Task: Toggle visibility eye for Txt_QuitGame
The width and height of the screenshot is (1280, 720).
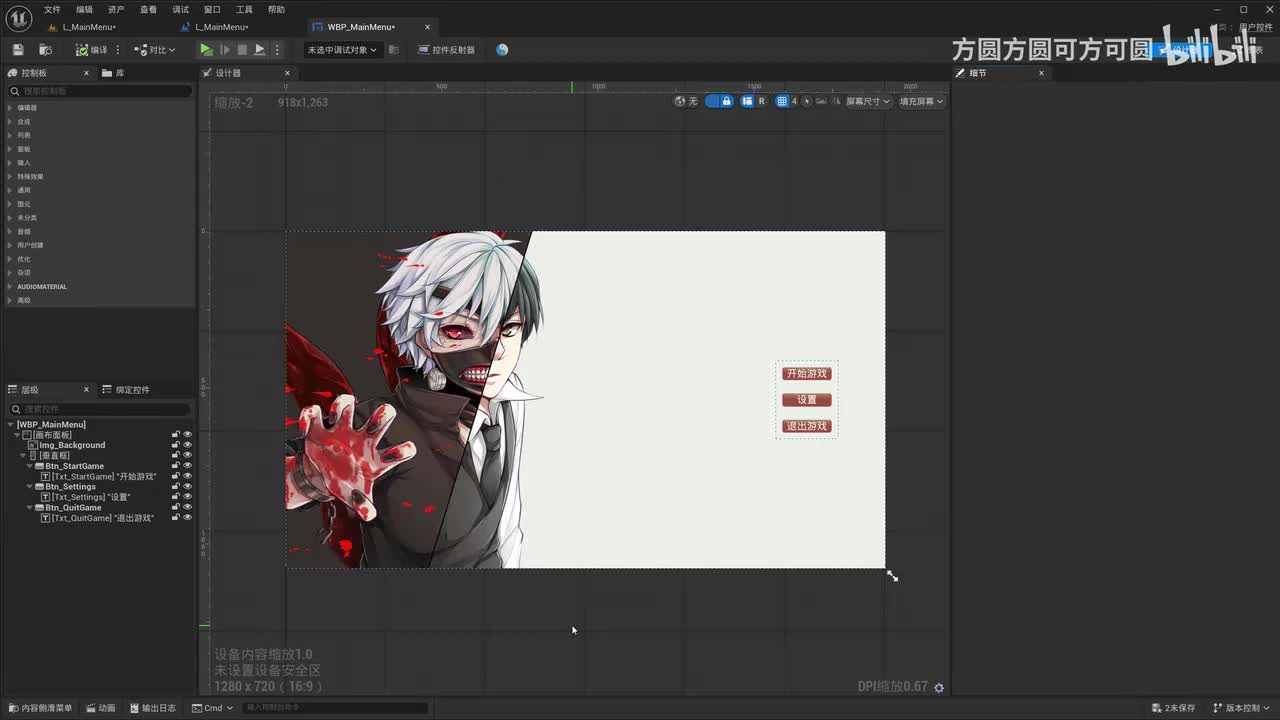Action: [x=188, y=518]
